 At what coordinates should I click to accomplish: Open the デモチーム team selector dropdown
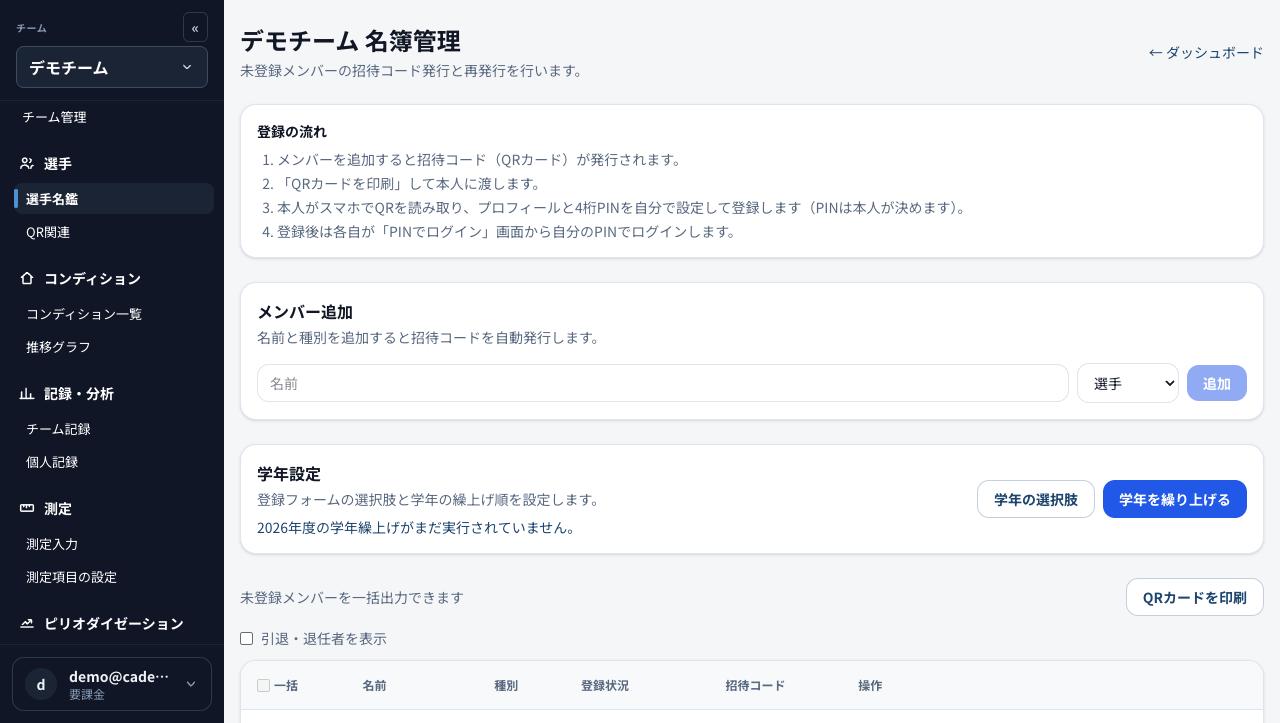(x=112, y=67)
